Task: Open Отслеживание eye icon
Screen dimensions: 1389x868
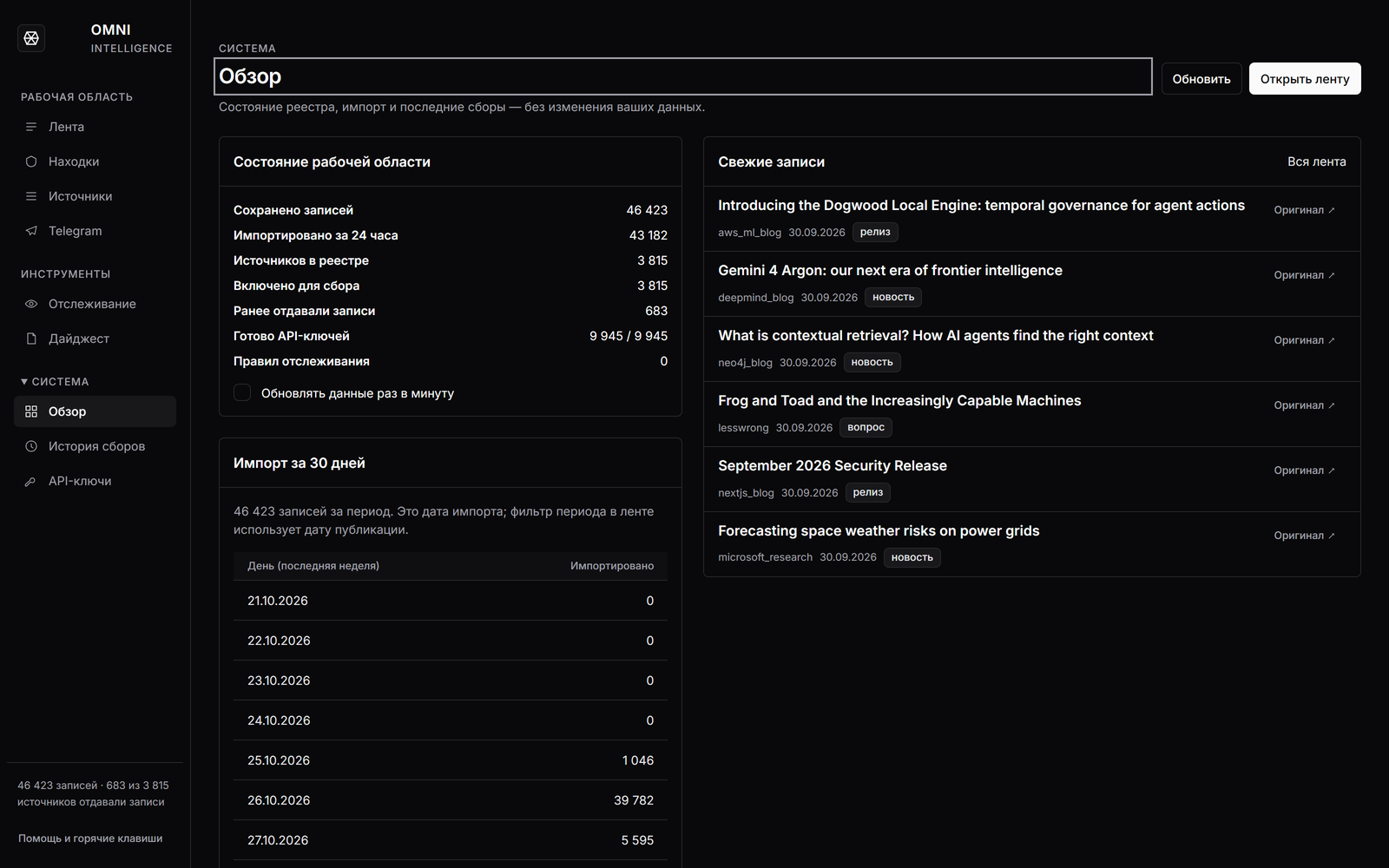Action: [x=31, y=304]
